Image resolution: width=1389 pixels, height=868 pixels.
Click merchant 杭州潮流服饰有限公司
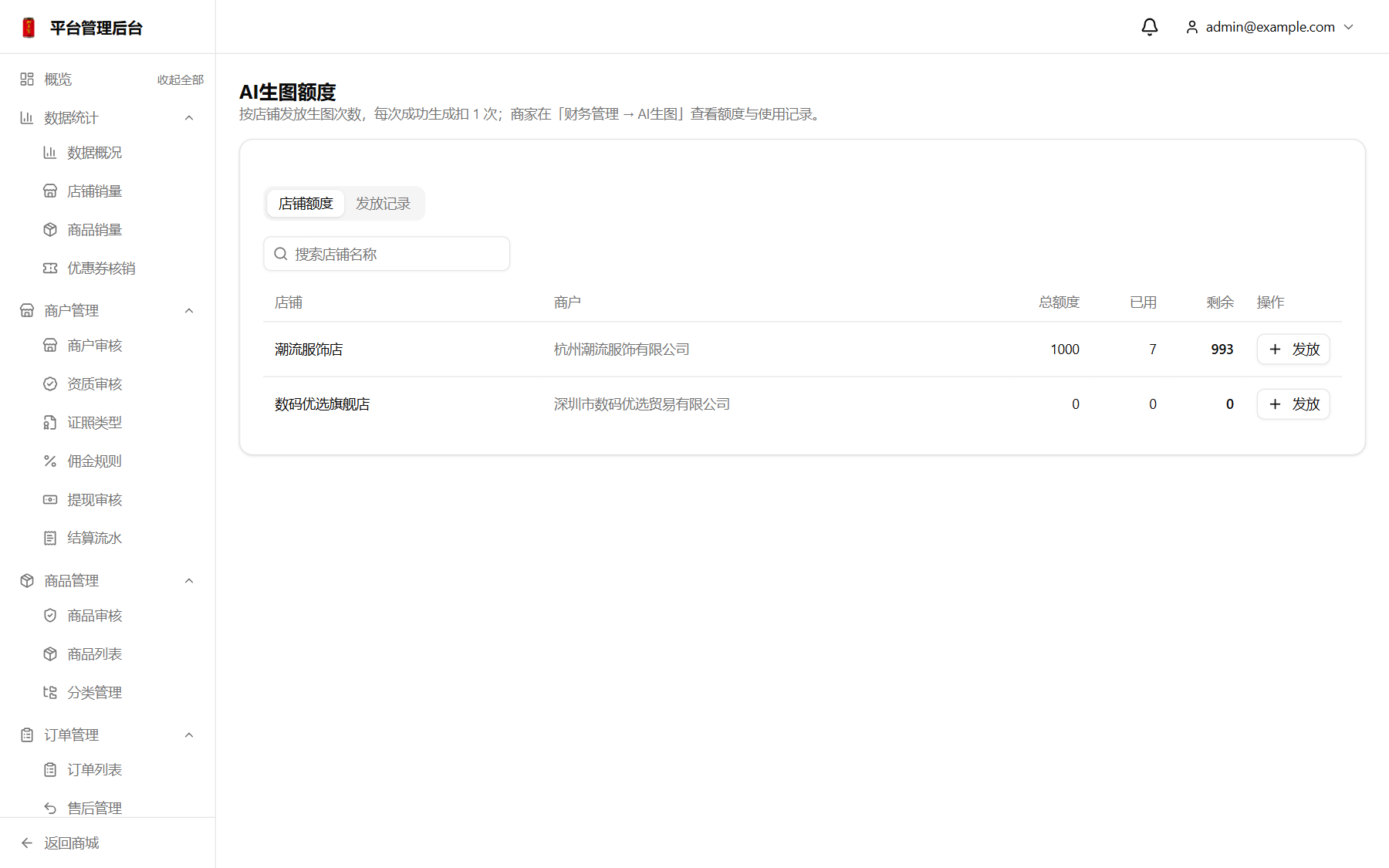click(x=621, y=350)
